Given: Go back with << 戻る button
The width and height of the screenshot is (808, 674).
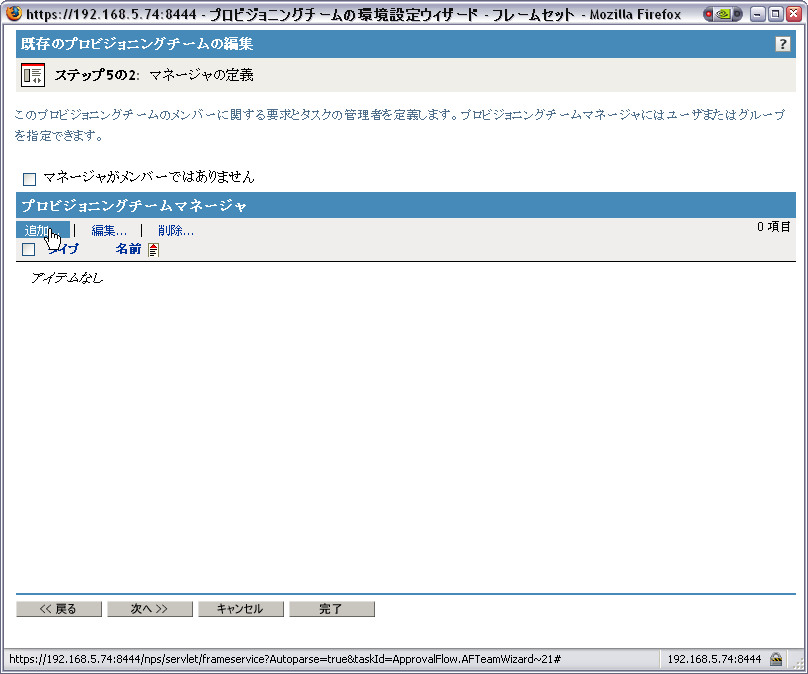Looking at the screenshot, I should tap(59, 609).
